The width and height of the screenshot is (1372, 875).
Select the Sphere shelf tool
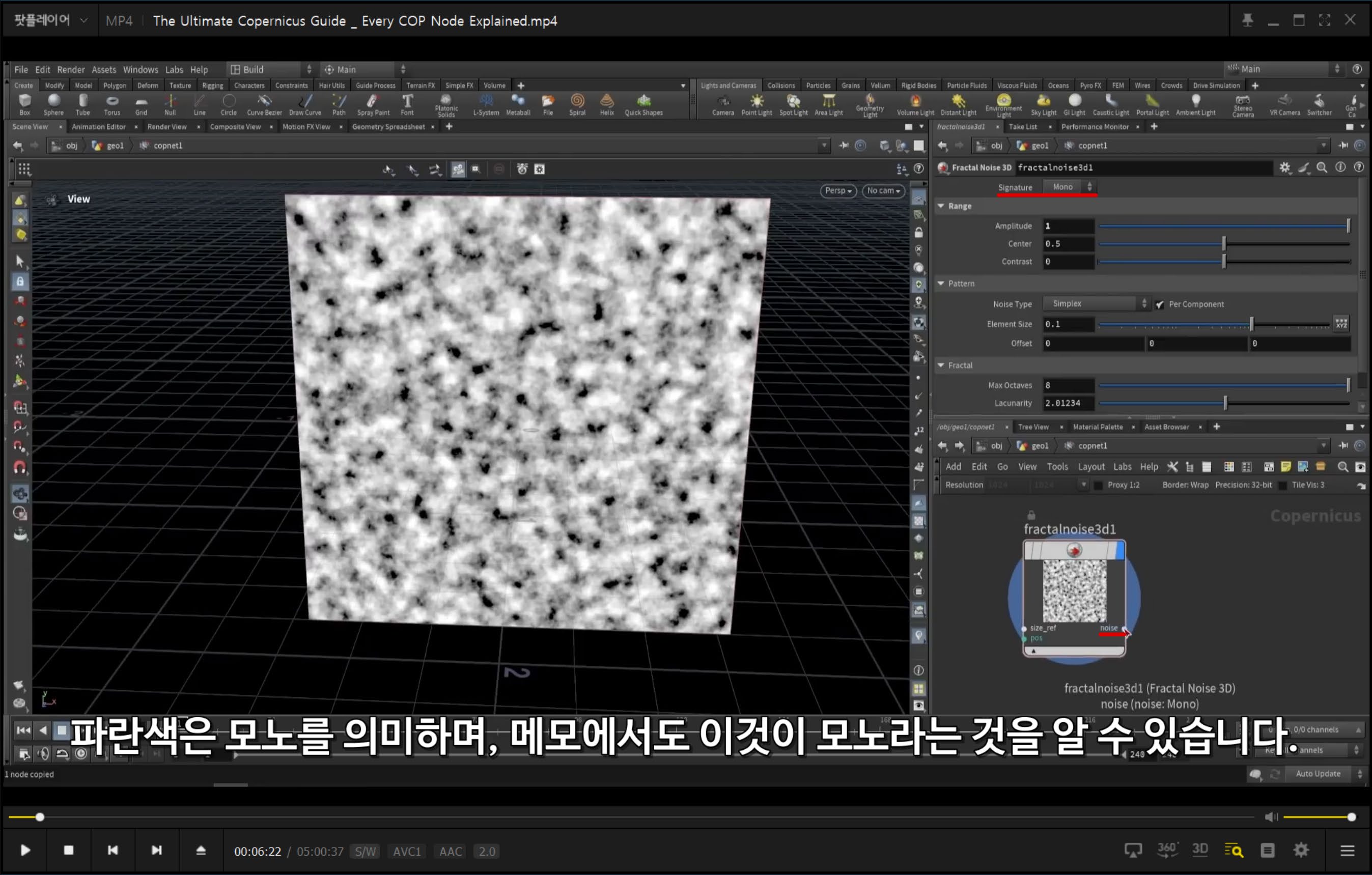[x=53, y=105]
